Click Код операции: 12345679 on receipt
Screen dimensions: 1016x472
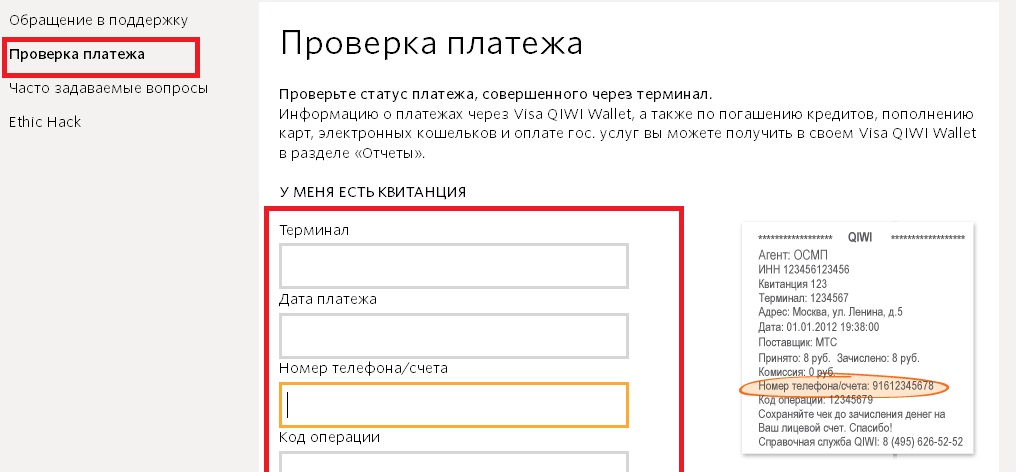(816, 400)
